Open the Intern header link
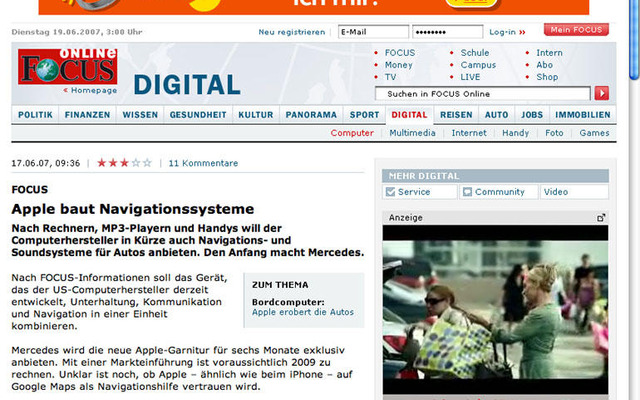640x400 pixels. (x=549, y=53)
